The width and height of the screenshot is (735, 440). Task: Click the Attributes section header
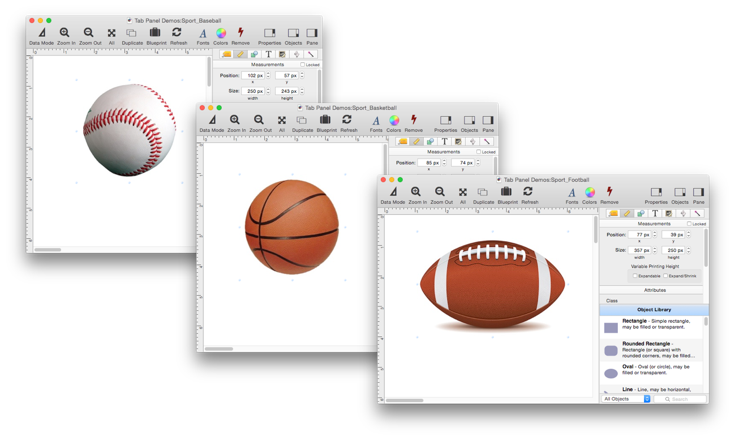654,290
